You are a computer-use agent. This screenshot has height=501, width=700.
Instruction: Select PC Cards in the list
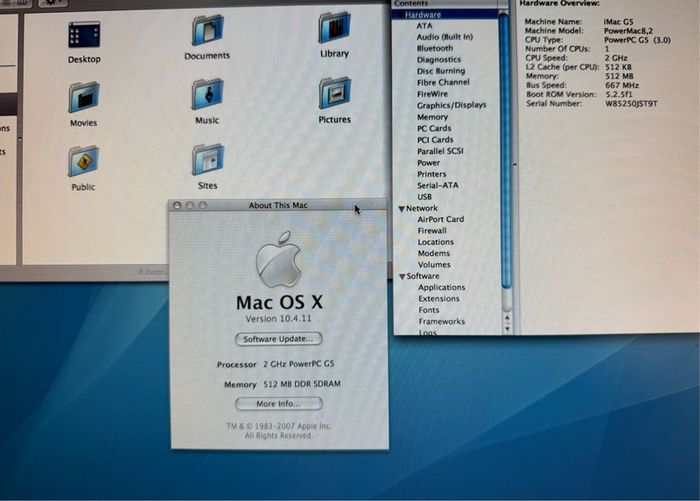tap(434, 129)
